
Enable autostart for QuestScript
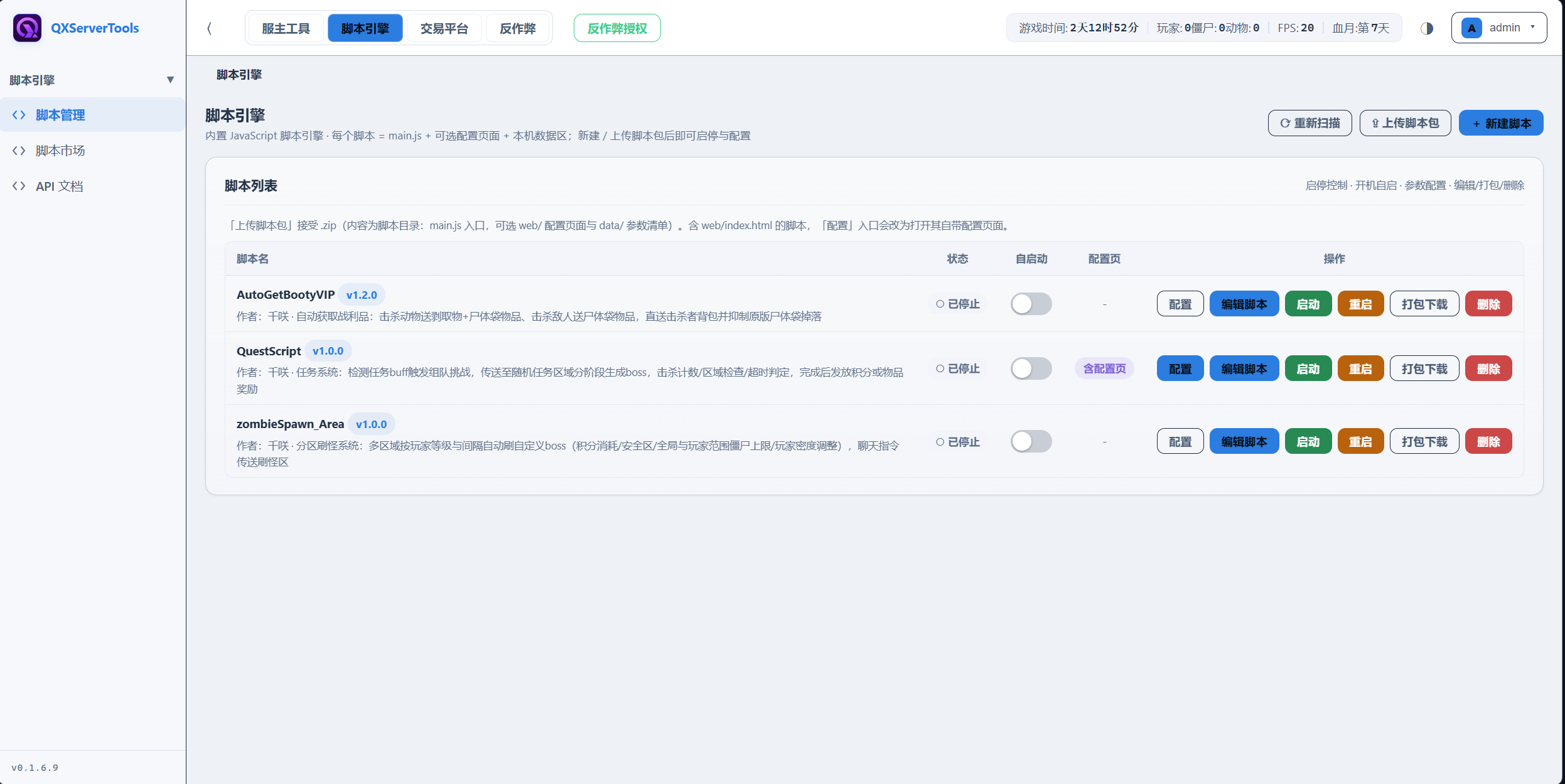point(1031,368)
